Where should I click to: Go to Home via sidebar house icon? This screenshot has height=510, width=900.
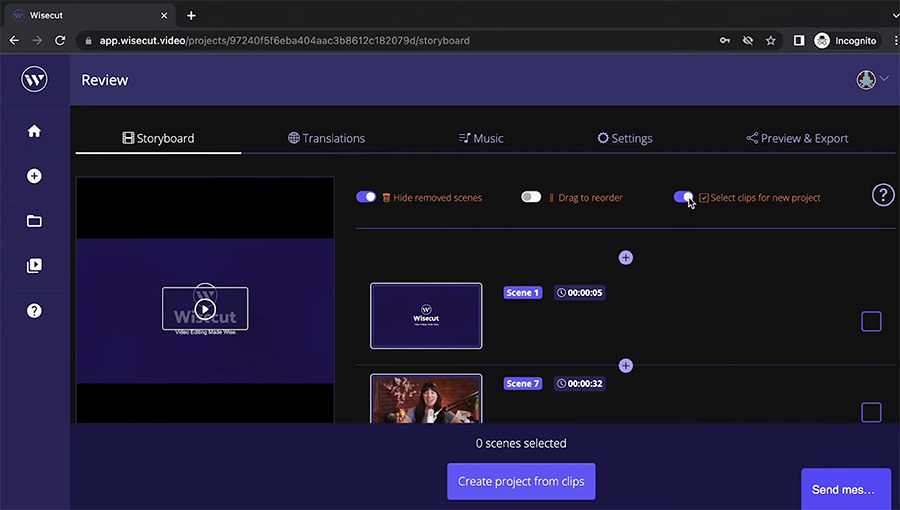(34, 131)
